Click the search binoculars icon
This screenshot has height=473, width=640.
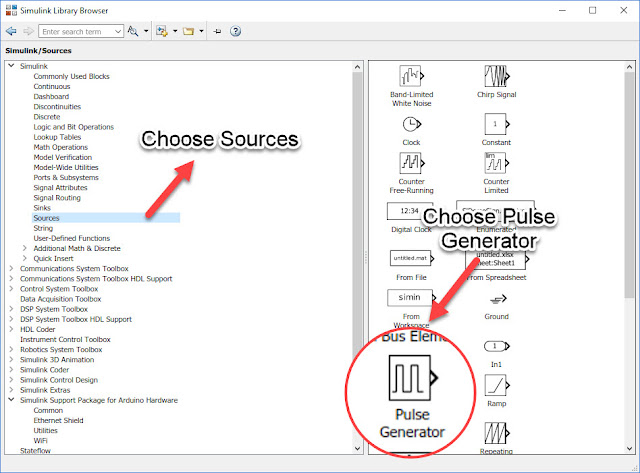(x=133, y=31)
